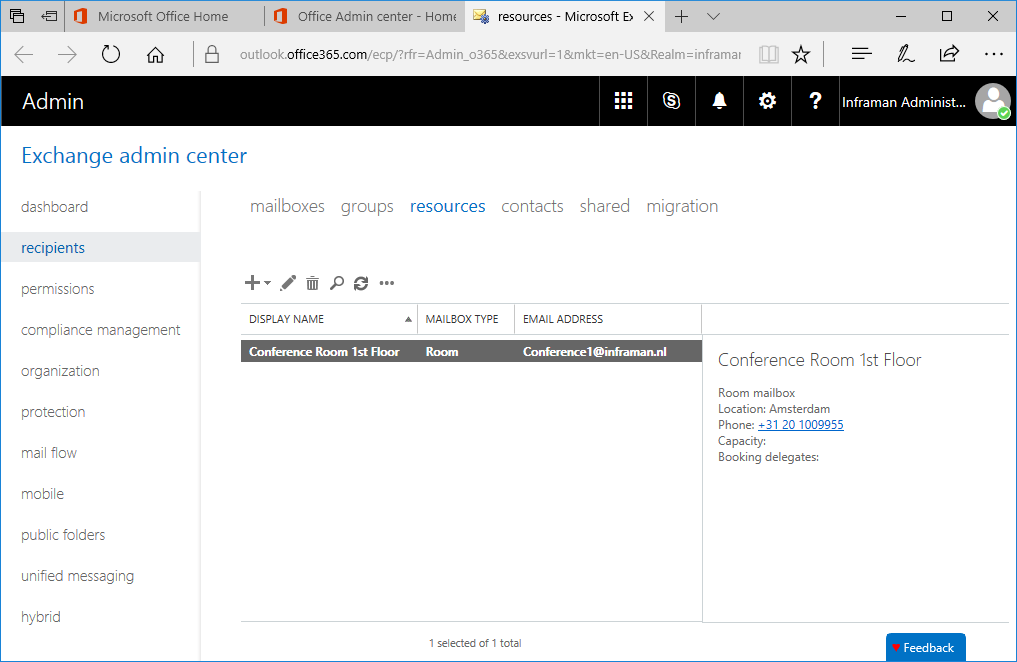Open Skype from the Admin header

click(671, 101)
